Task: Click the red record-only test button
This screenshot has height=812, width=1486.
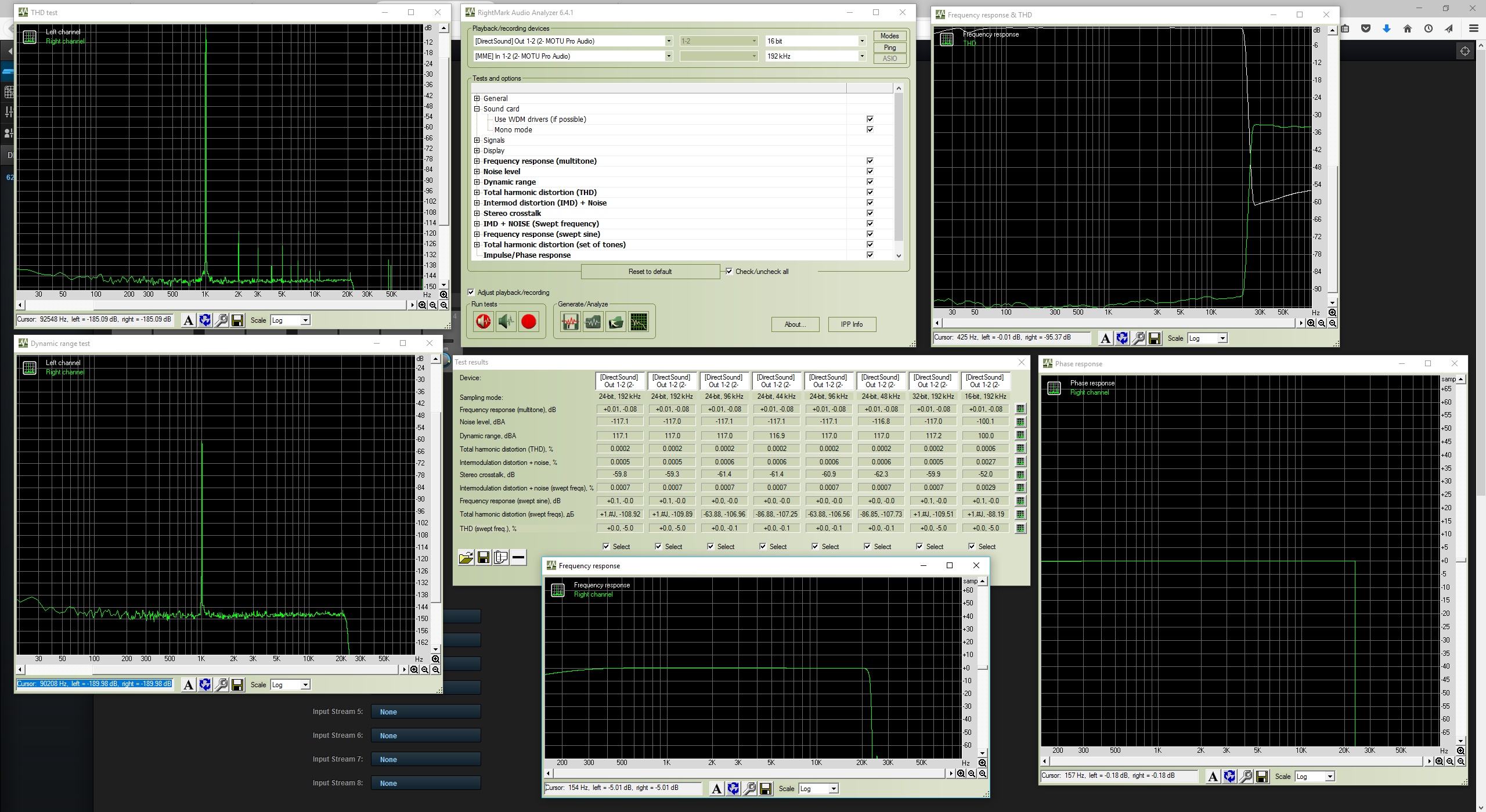Action: click(528, 322)
